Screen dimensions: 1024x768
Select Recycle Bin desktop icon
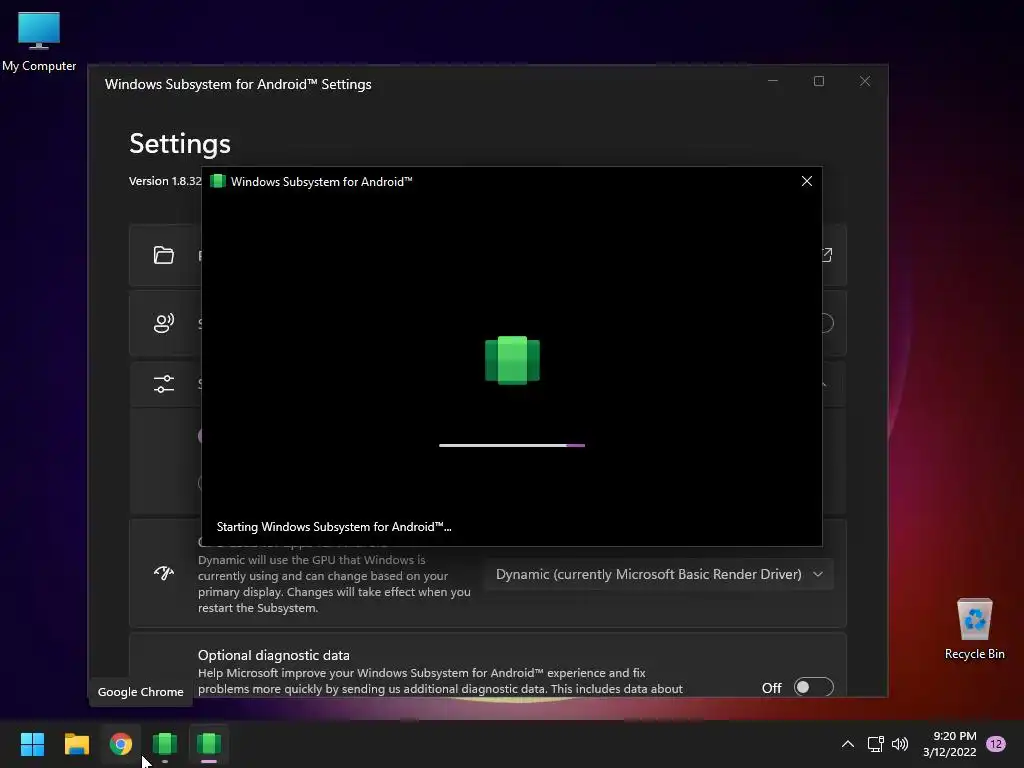click(974, 629)
